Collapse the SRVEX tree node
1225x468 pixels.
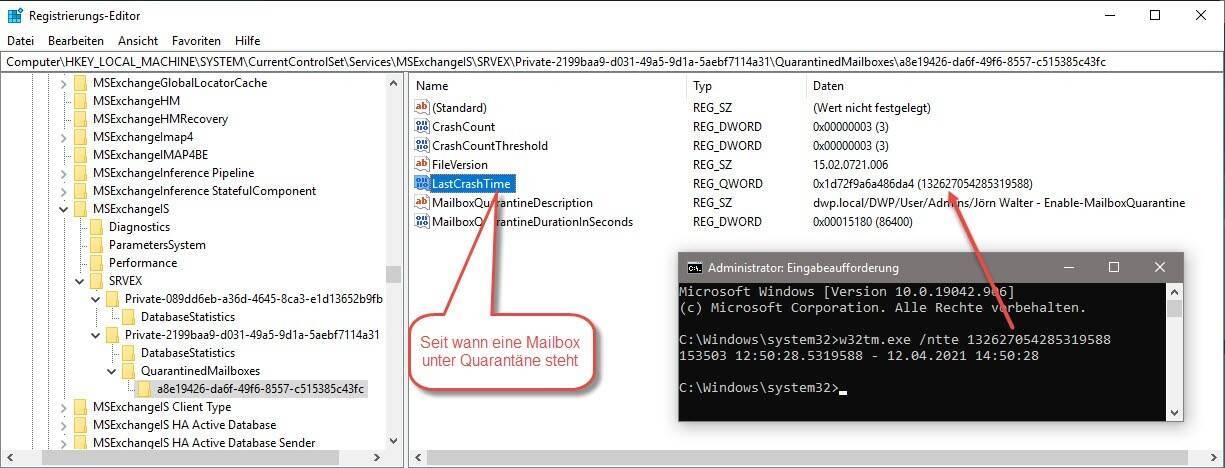tap(80, 281)
